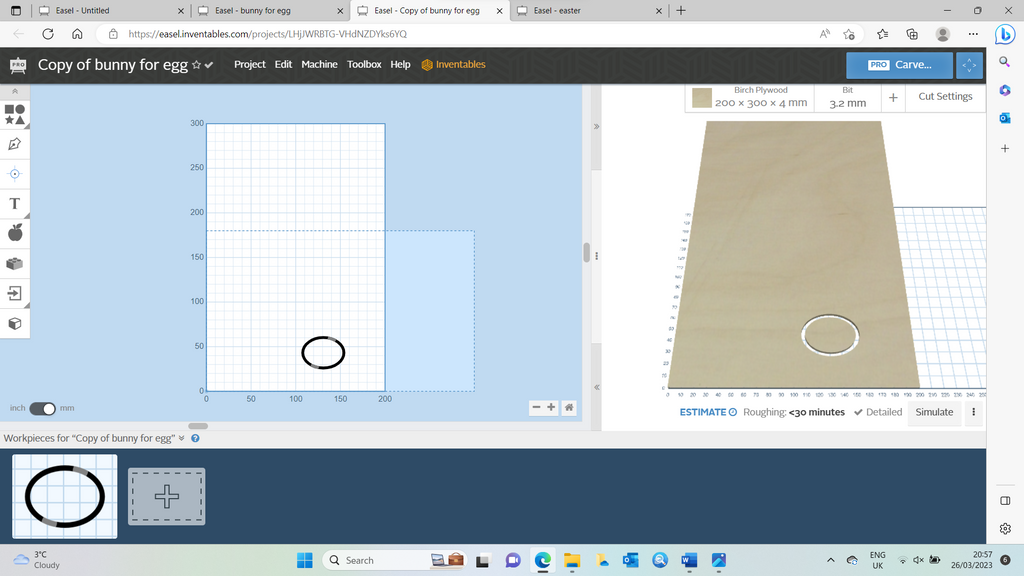Open the Apps brick icon
Viewport: 1024px width, 576px height.
(x=15, y=263)
